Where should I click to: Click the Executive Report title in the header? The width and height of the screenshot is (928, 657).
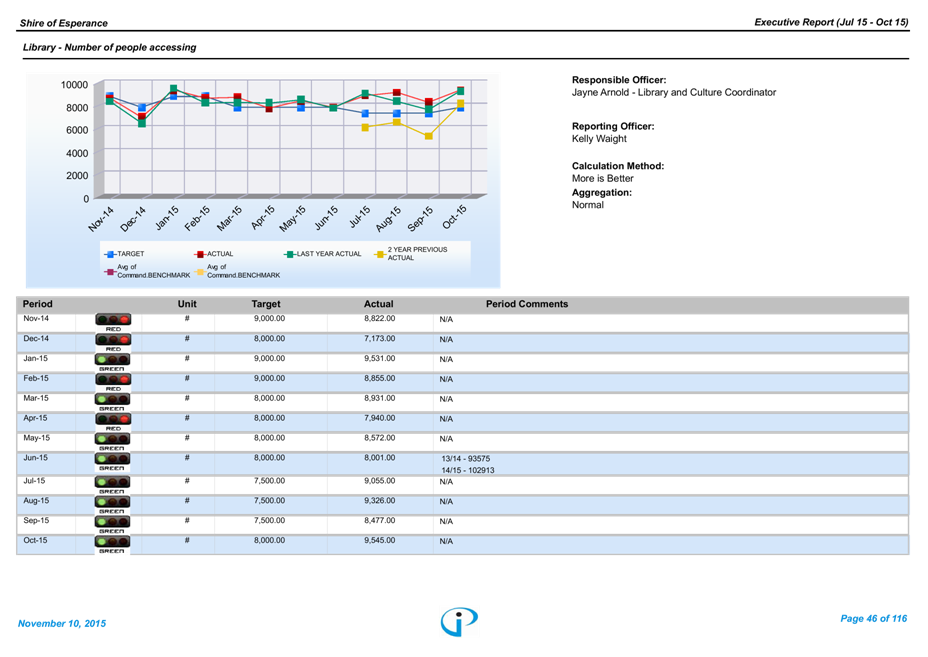(830, 22)
